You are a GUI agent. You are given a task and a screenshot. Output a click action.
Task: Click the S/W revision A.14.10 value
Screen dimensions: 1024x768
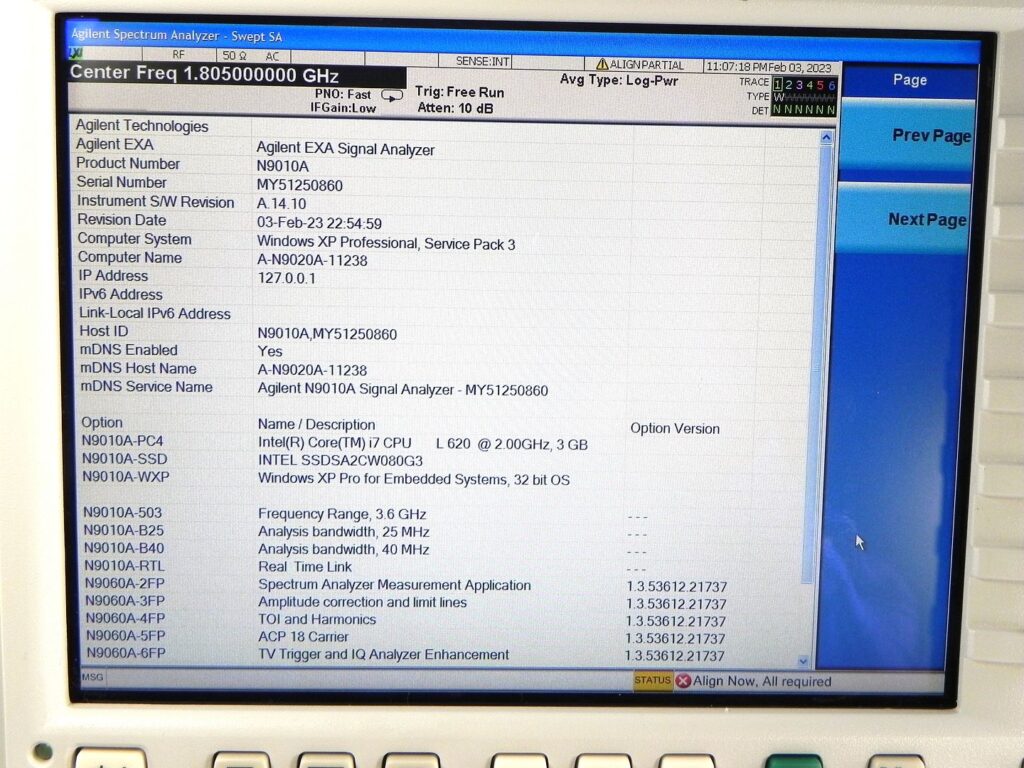pos(281,204)
